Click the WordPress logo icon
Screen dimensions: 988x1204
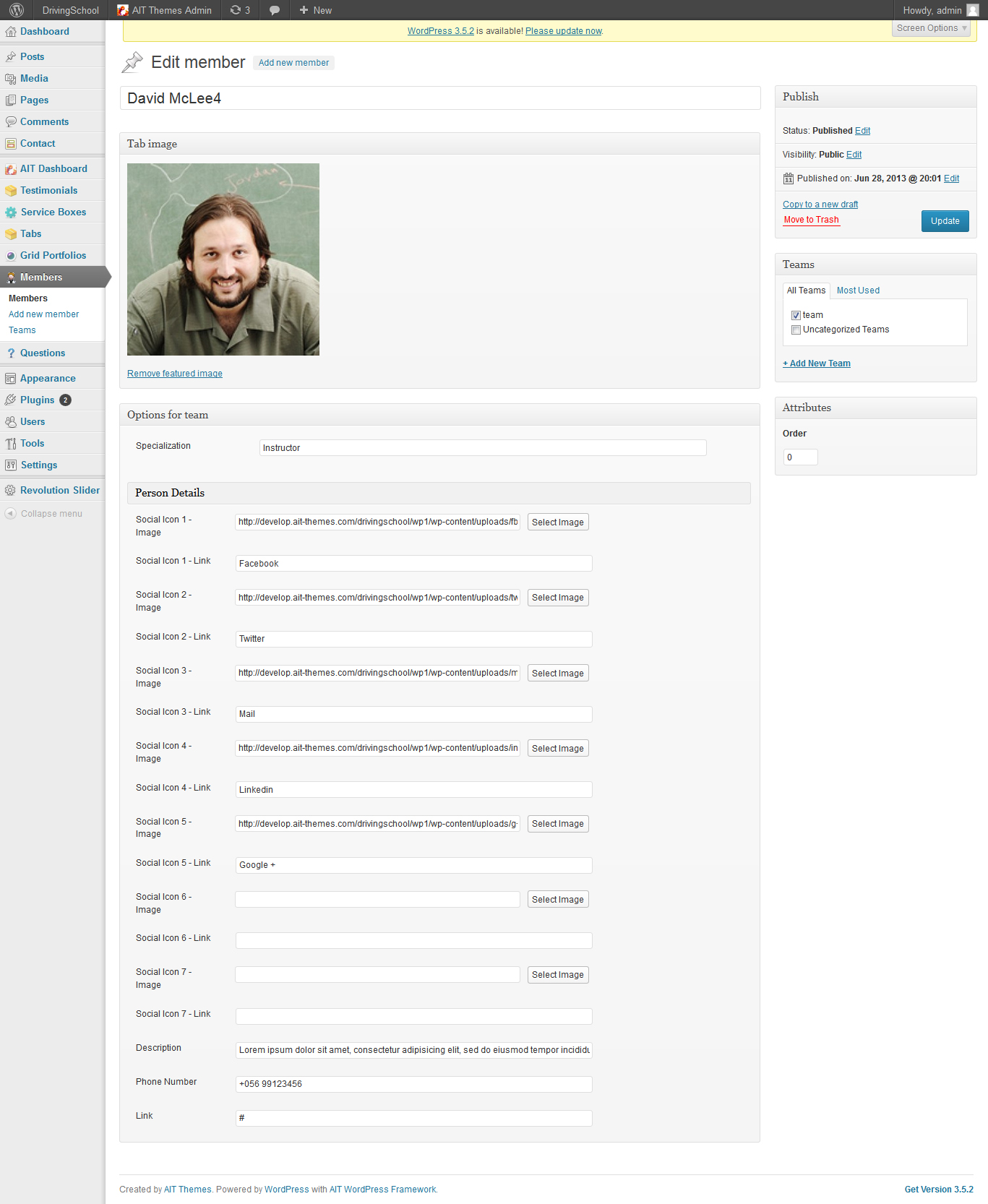17,10
